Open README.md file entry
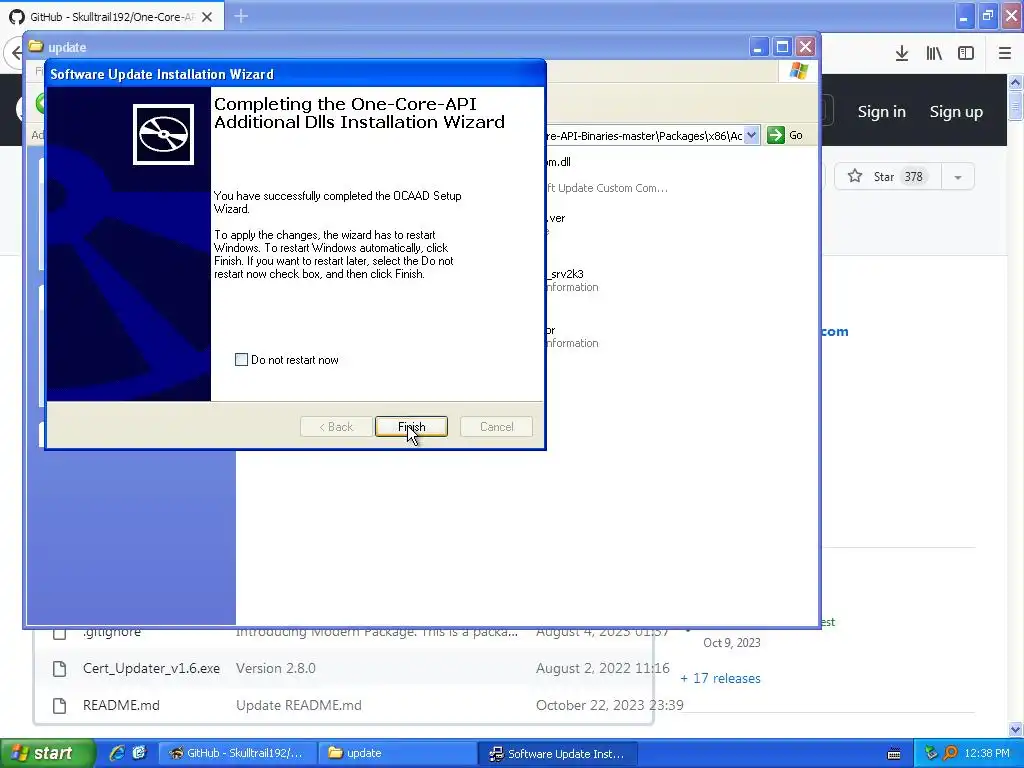This screenshot has width=1024, height=768. click(121, 705)
